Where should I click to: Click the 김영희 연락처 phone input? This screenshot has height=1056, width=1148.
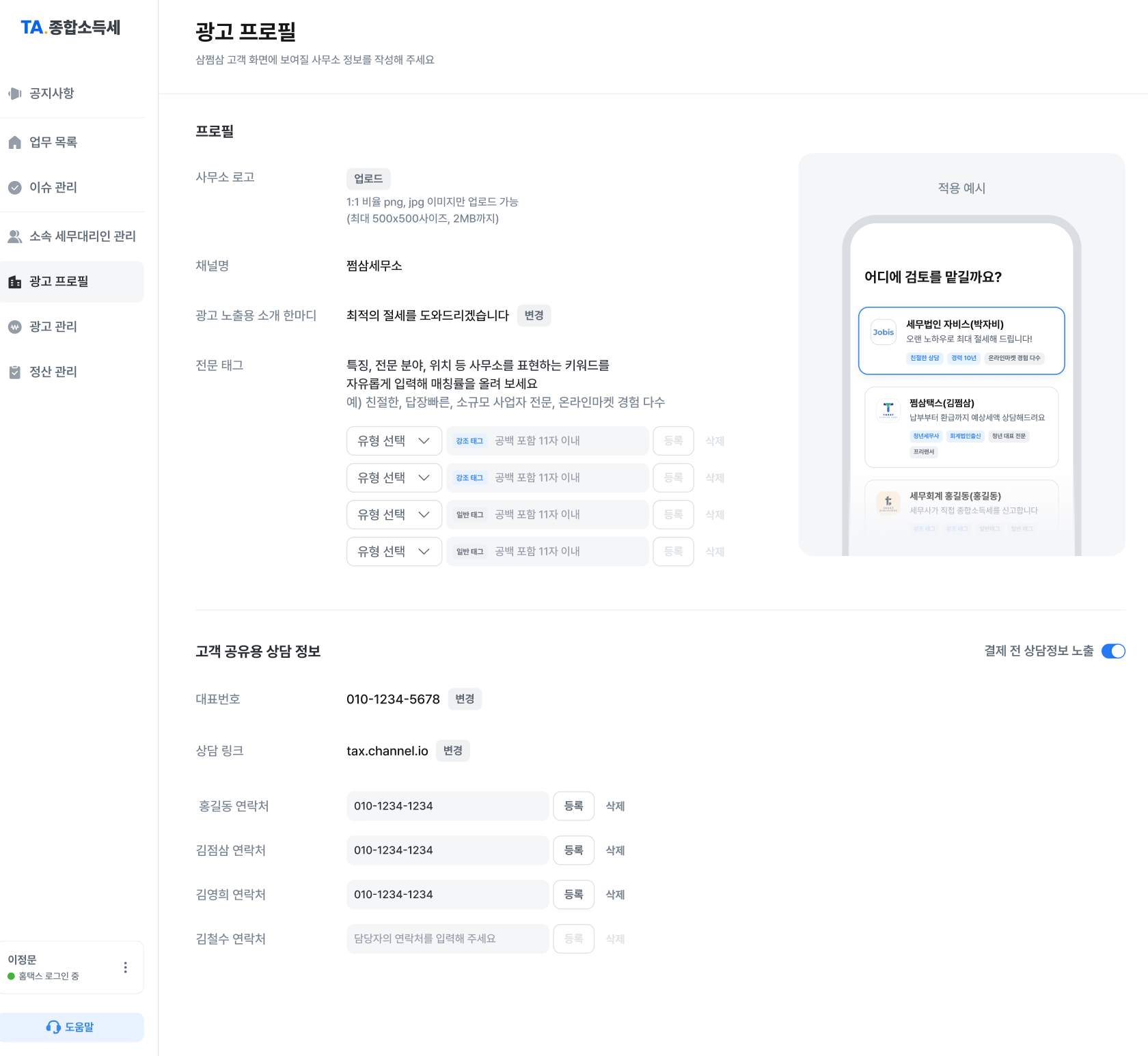click(x=448, y=895)
